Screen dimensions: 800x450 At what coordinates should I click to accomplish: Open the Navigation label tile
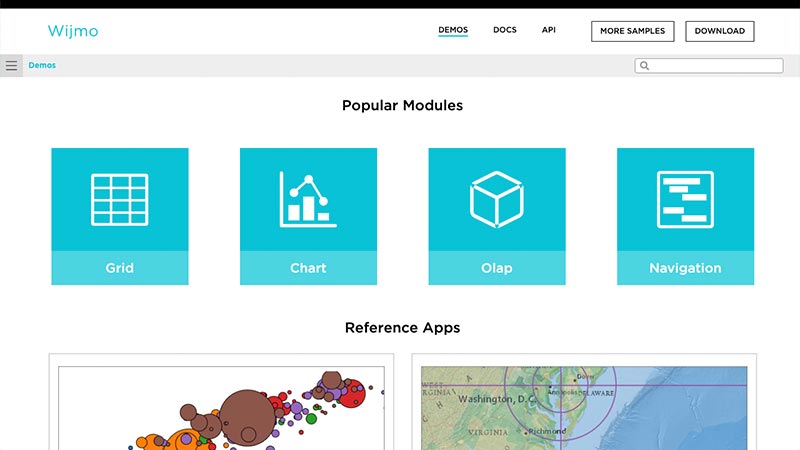tap(685, 268)
